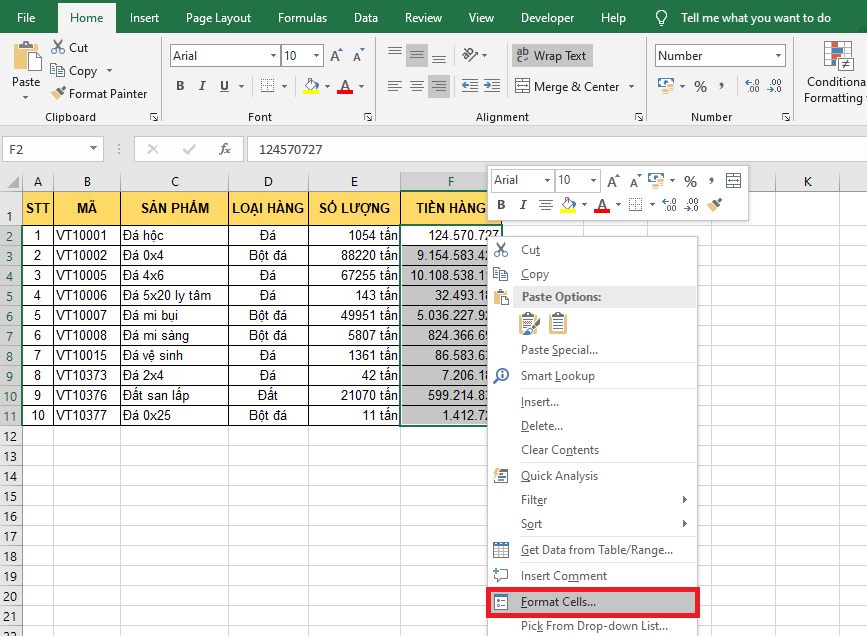
Task: Click Merge and Center icon in mini toolbar
Action: point(734,181)
